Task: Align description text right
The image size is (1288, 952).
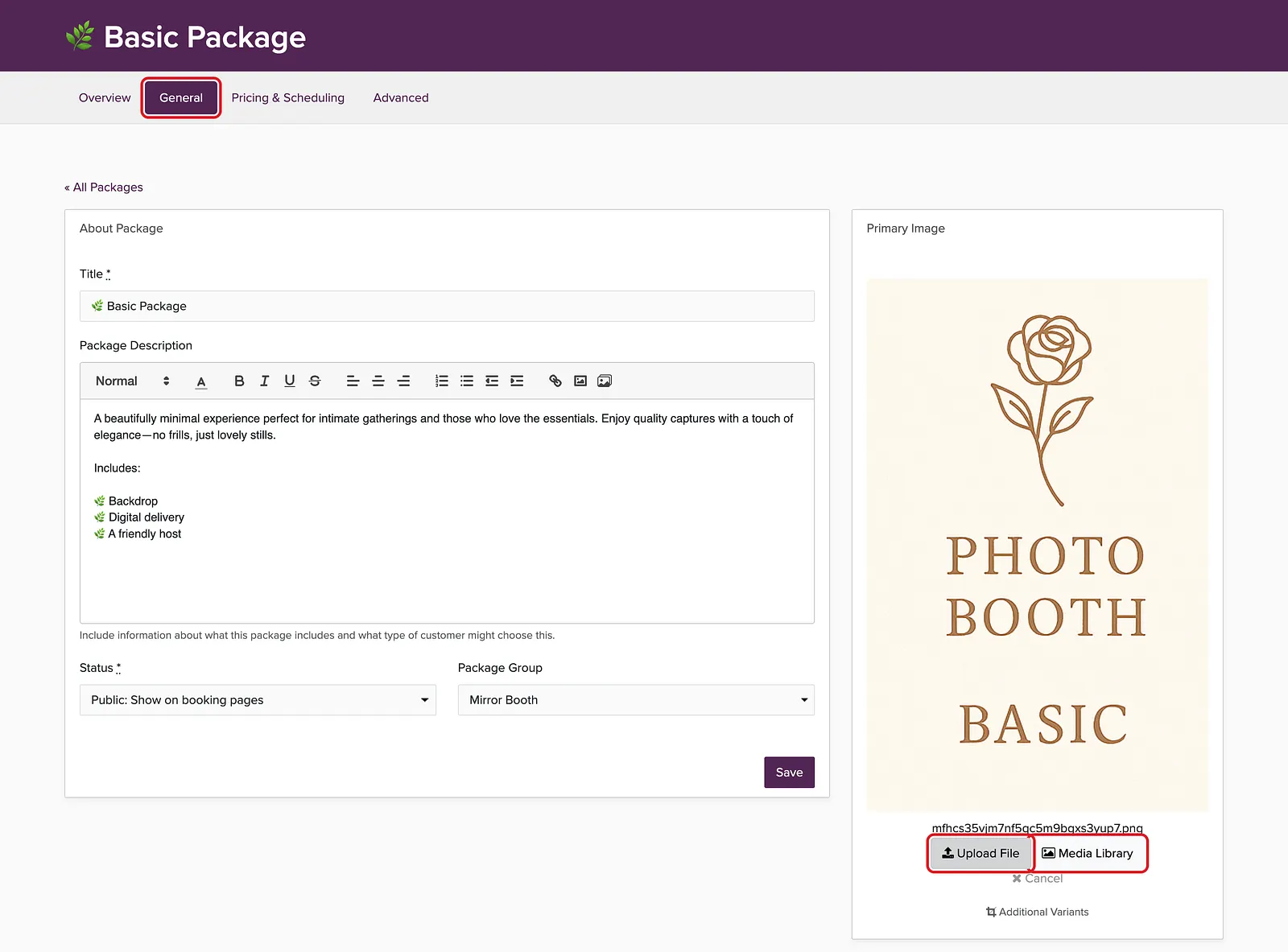Action: [x=403, y=381]
